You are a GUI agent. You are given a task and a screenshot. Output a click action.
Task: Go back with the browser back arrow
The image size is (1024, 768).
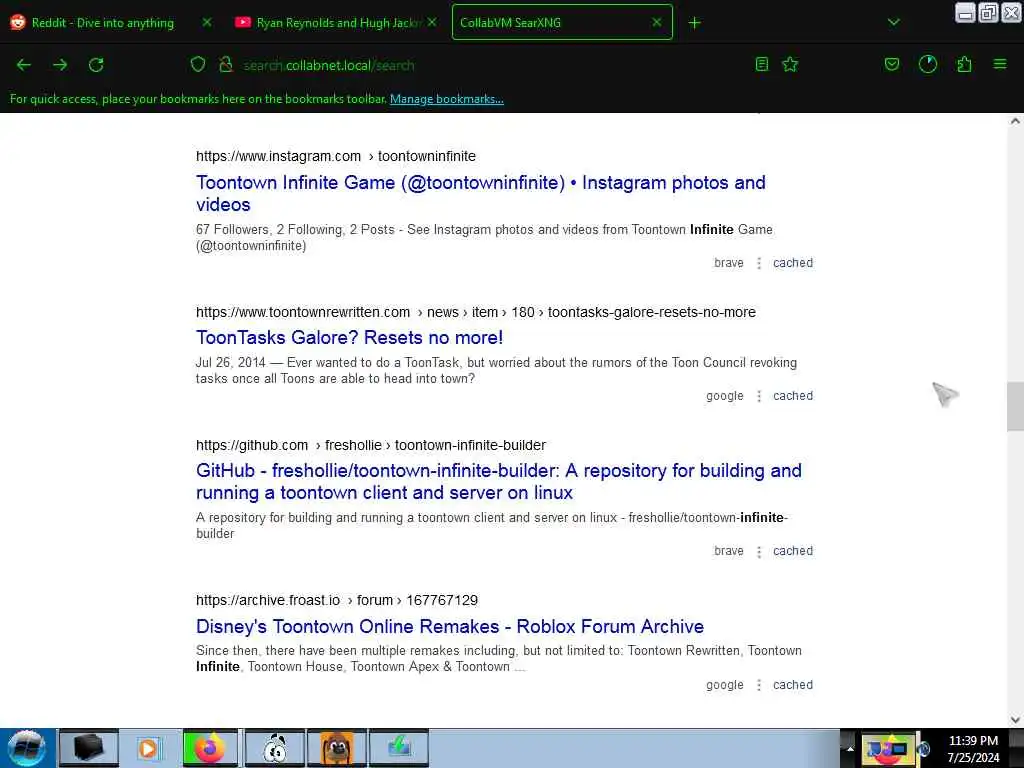click(x=24, y=65)
